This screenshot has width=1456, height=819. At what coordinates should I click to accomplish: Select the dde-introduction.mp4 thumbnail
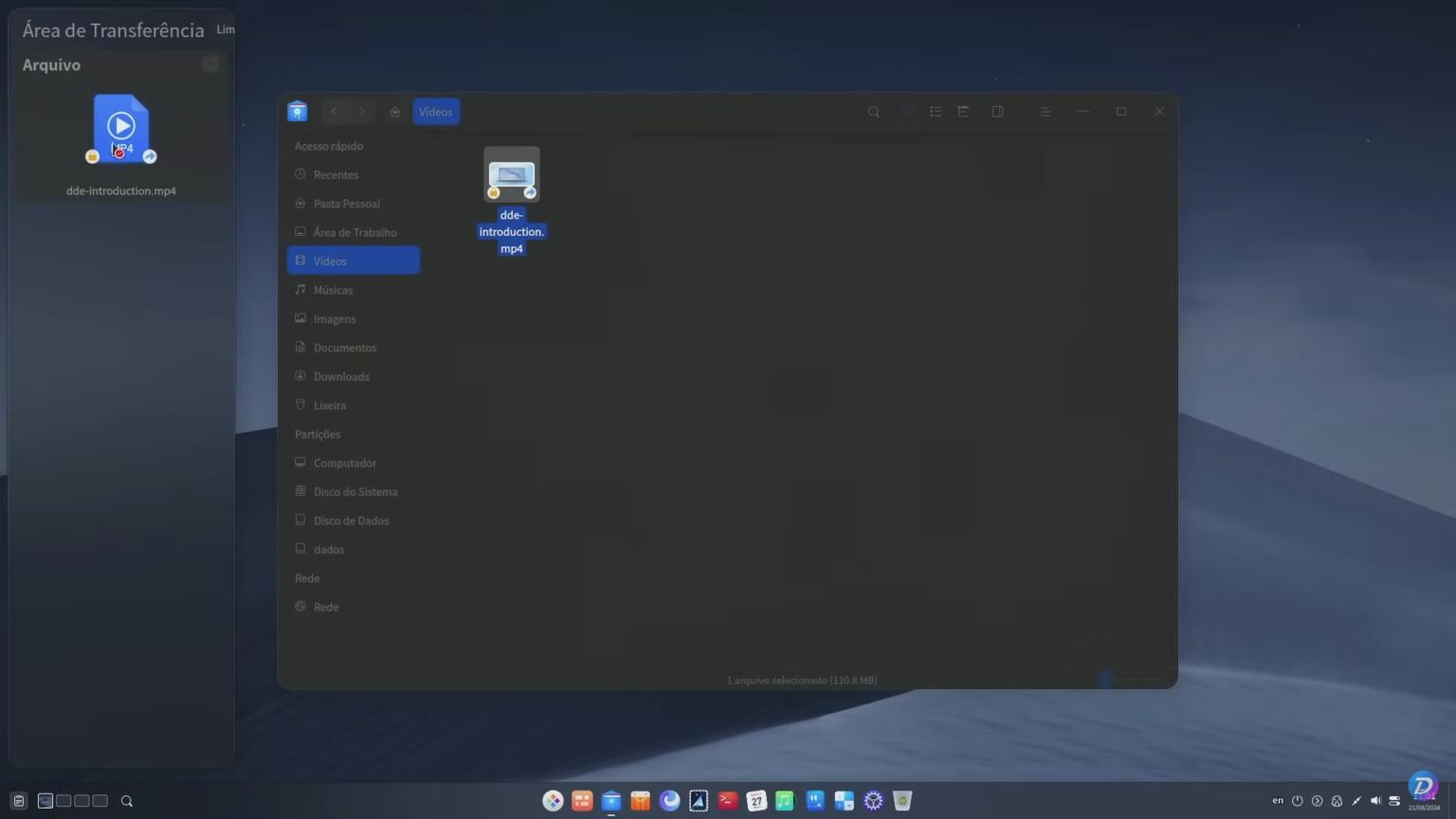512,175
